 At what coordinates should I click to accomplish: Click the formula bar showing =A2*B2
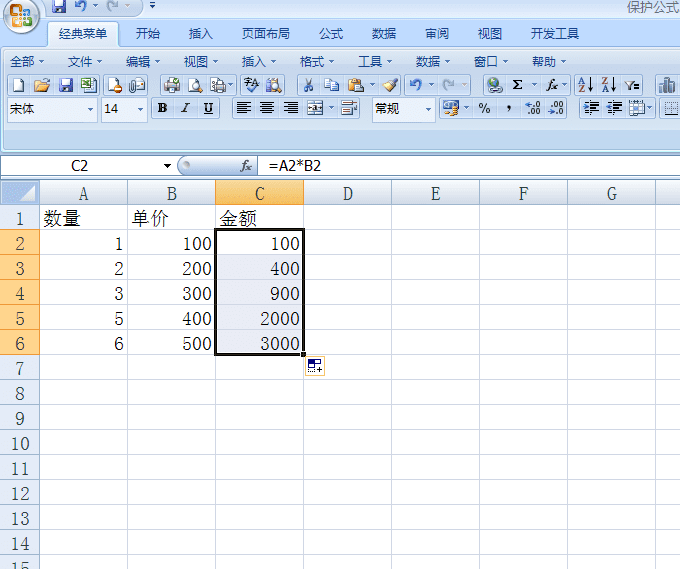(468, 166)
